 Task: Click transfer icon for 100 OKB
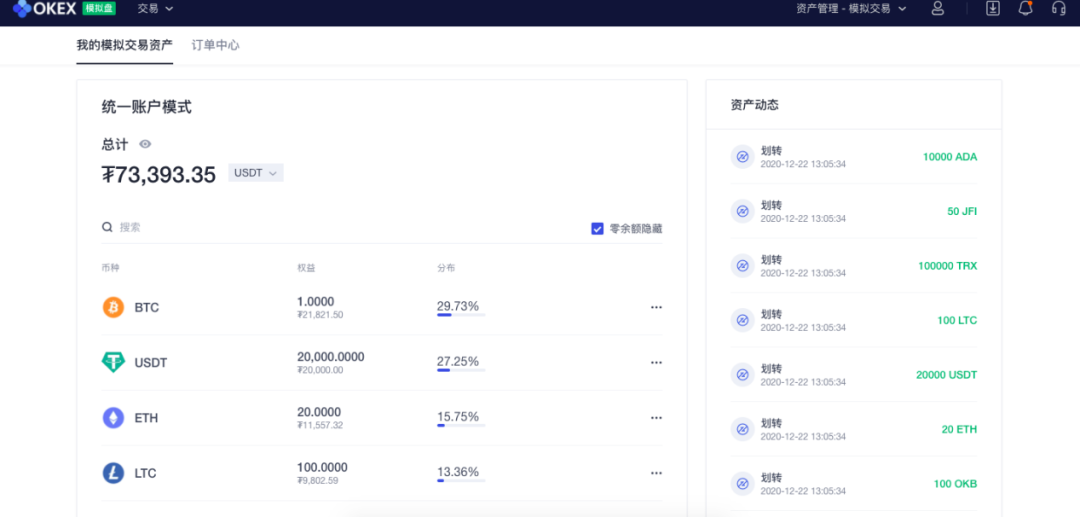click(742, 483)
